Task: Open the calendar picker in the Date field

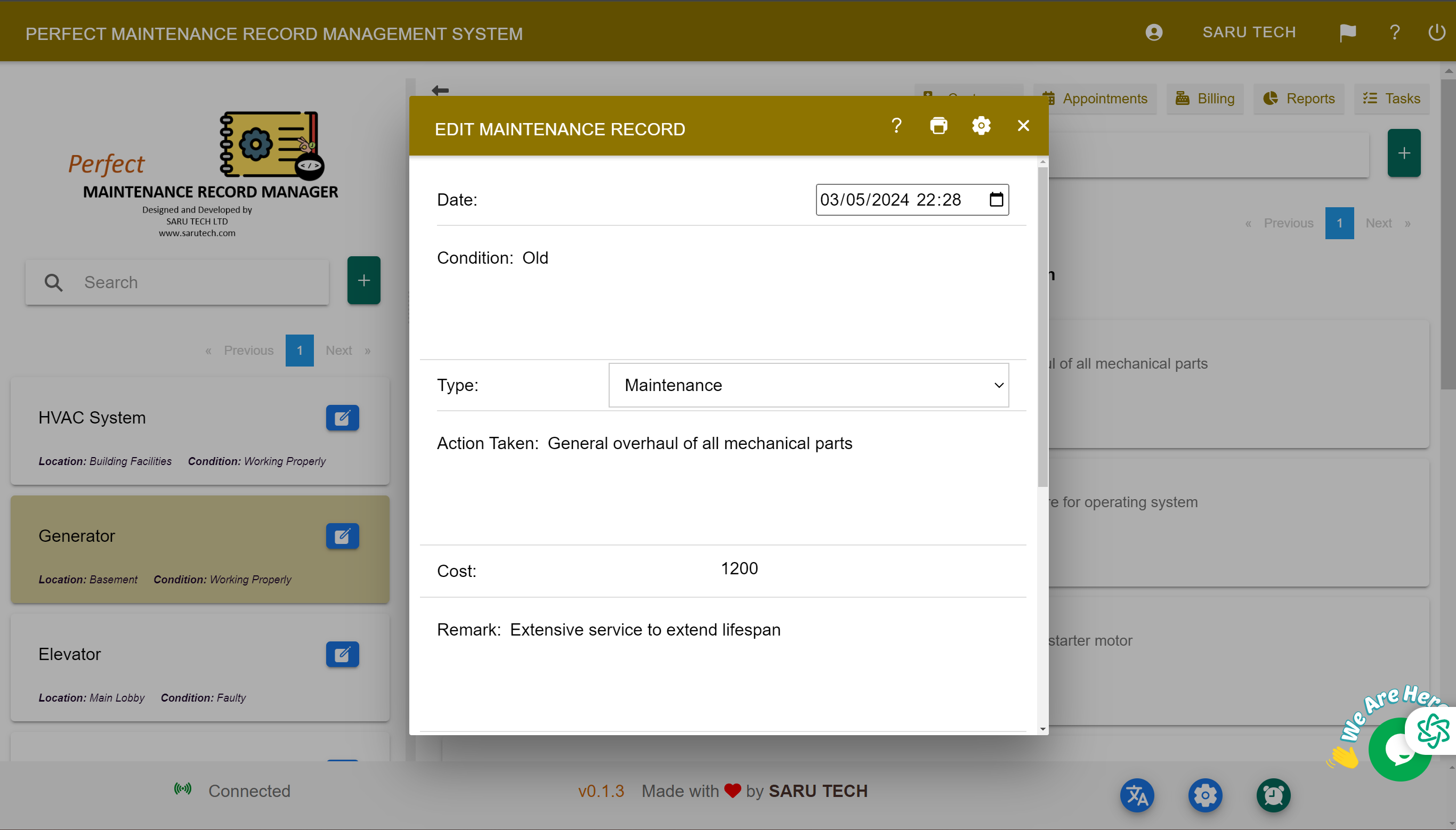Action: (996, 200)
